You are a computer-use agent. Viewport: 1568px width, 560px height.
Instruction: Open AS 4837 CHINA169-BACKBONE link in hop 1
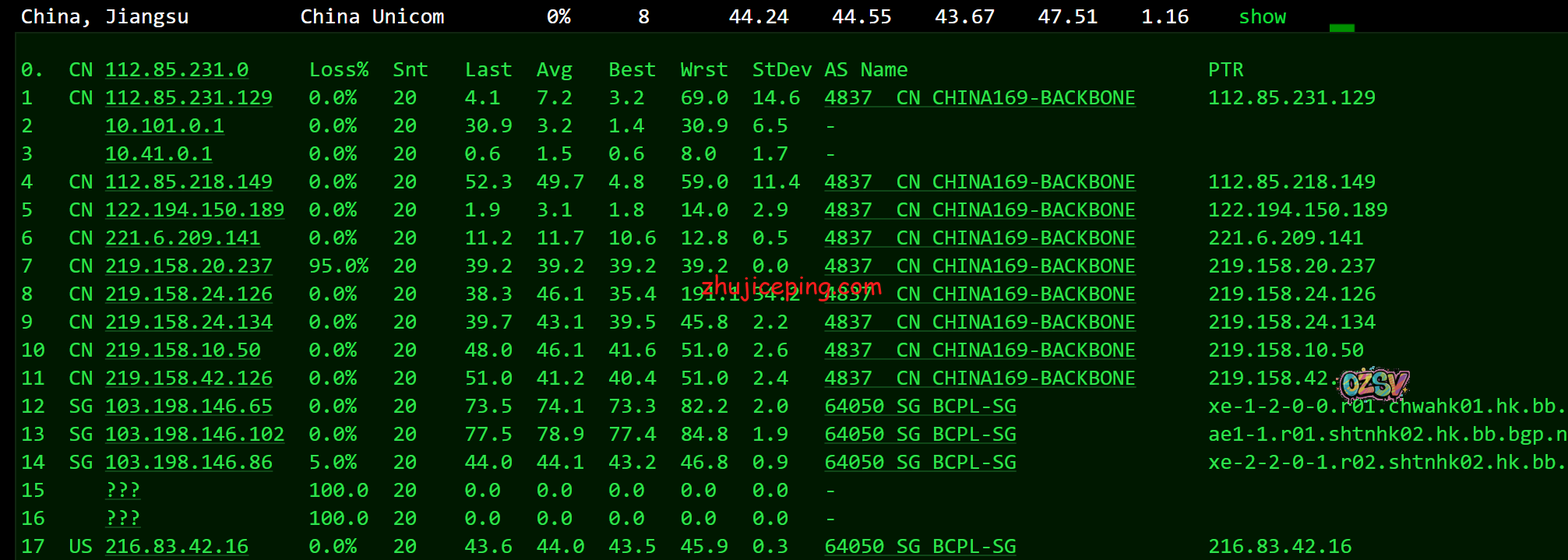tap(979, 98)
